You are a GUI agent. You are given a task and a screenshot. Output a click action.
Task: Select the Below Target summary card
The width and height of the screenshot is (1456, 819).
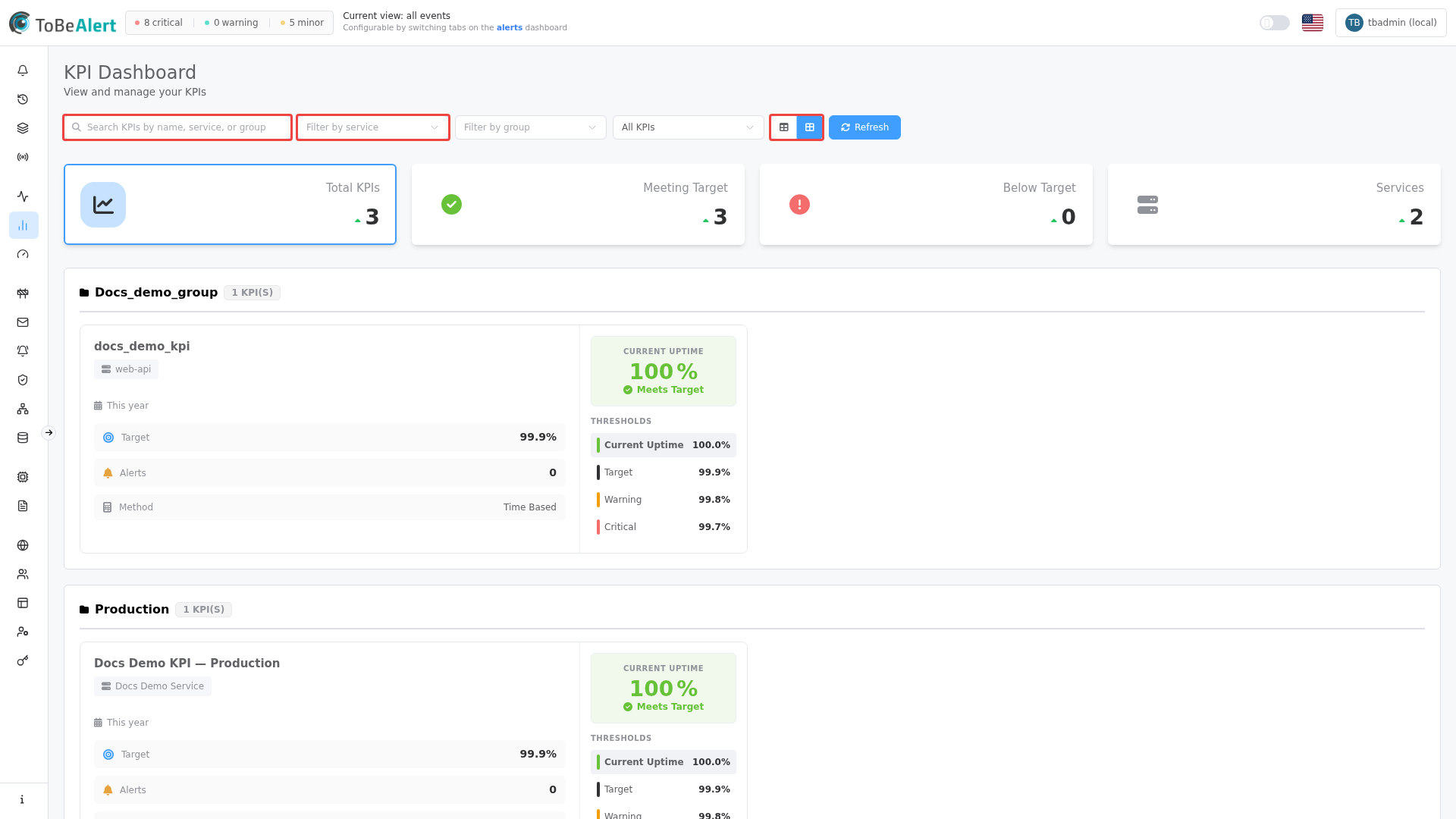point(926,205)
